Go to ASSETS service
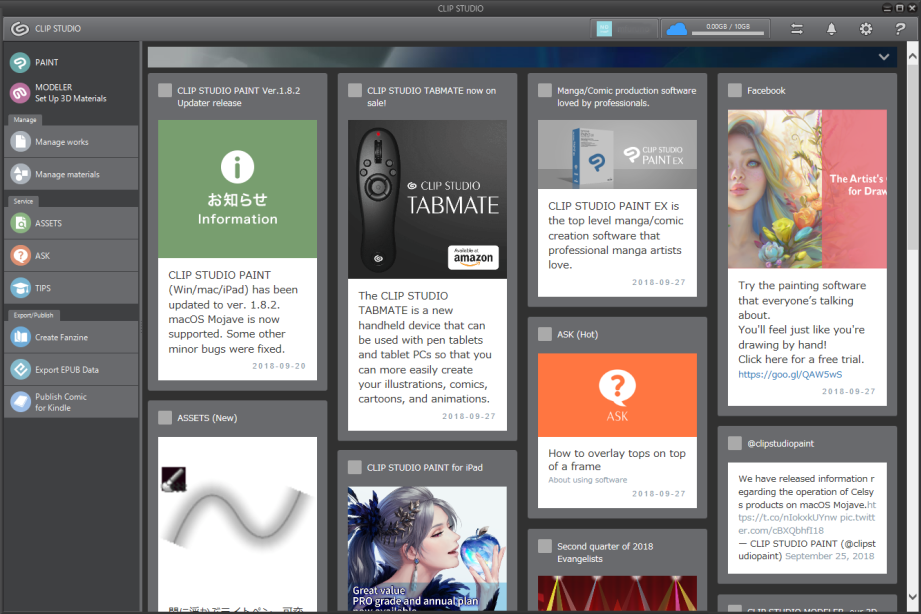This screenshot has width=921, height=614. [x=71, y=223]
